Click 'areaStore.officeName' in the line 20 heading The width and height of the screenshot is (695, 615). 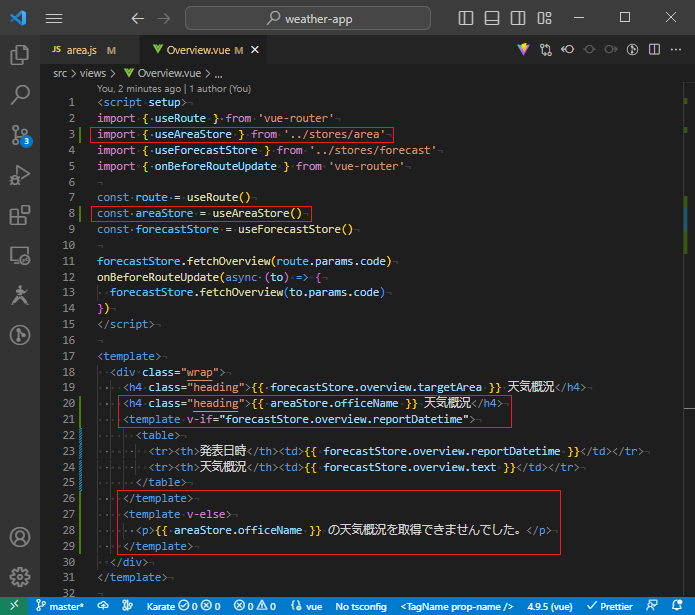pyautogui.click(x=334, y=403)
